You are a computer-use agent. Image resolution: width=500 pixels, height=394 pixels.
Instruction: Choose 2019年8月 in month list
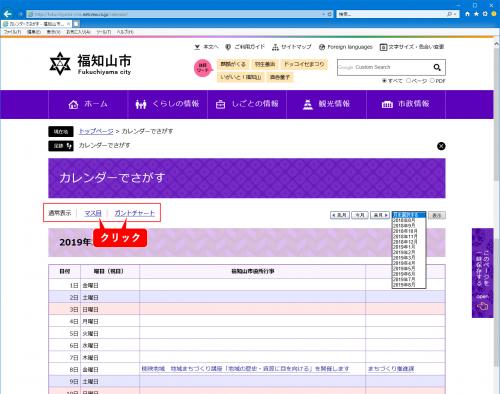click(409, 285)
